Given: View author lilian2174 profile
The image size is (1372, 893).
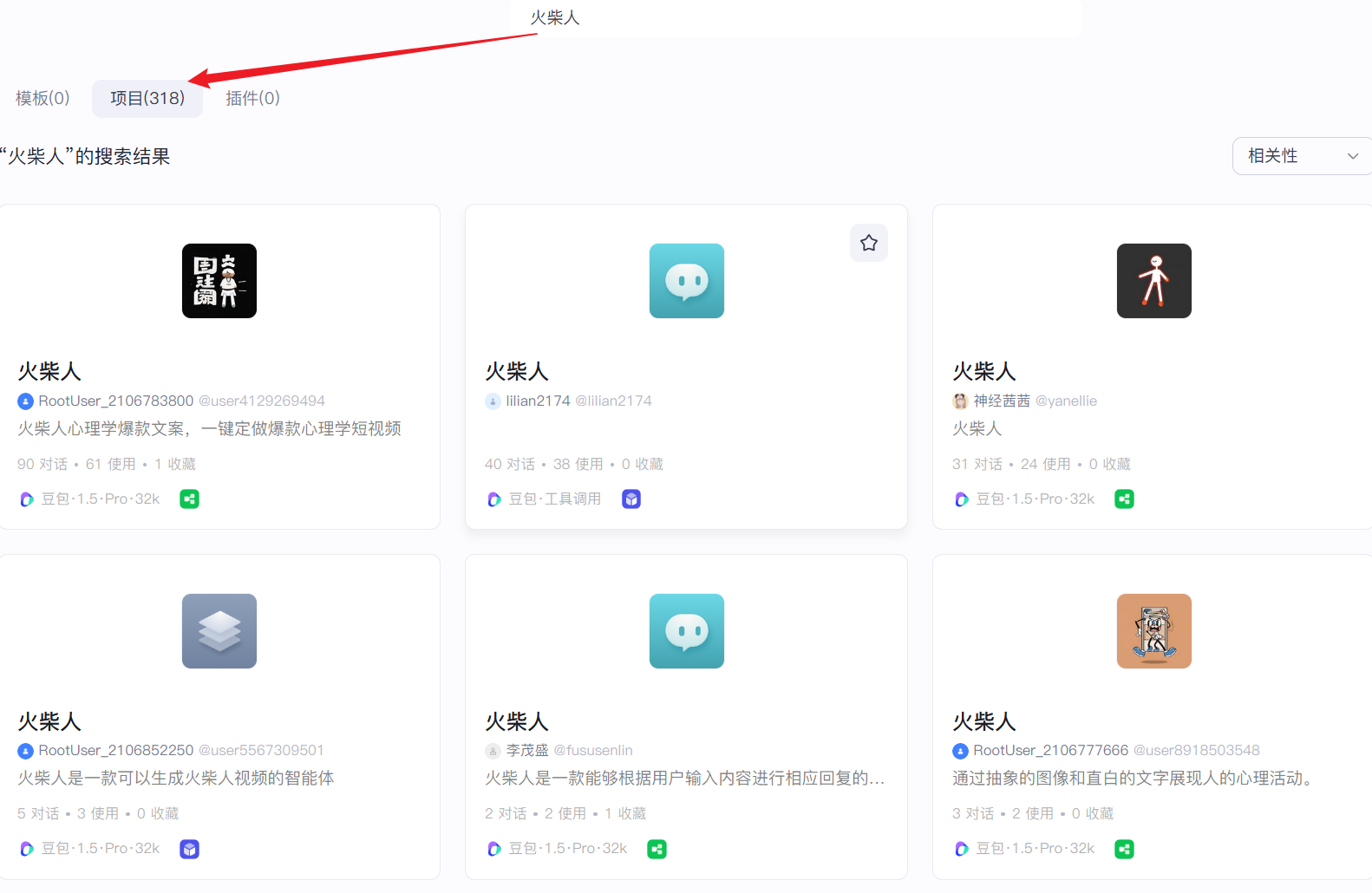Looking at the screenshot, I should [539, 401].
